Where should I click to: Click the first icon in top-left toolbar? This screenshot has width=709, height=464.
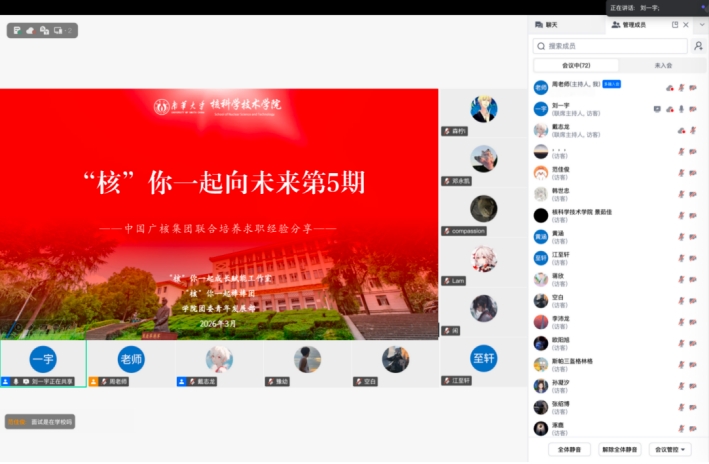pyautogui.click(x=17, y=31)
